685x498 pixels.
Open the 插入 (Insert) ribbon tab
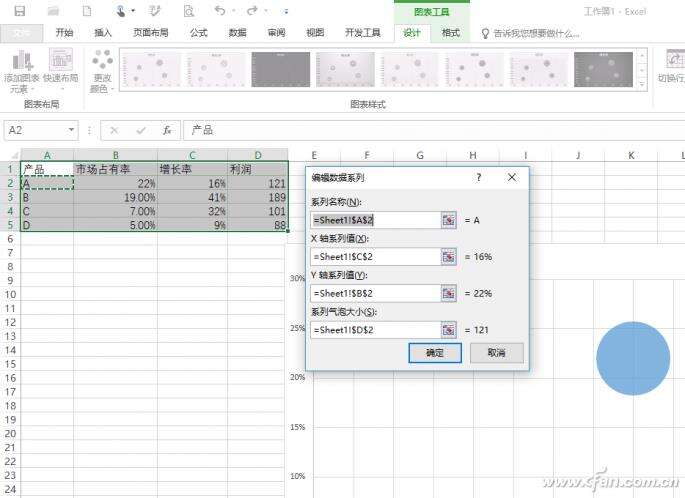coord(103,33)
